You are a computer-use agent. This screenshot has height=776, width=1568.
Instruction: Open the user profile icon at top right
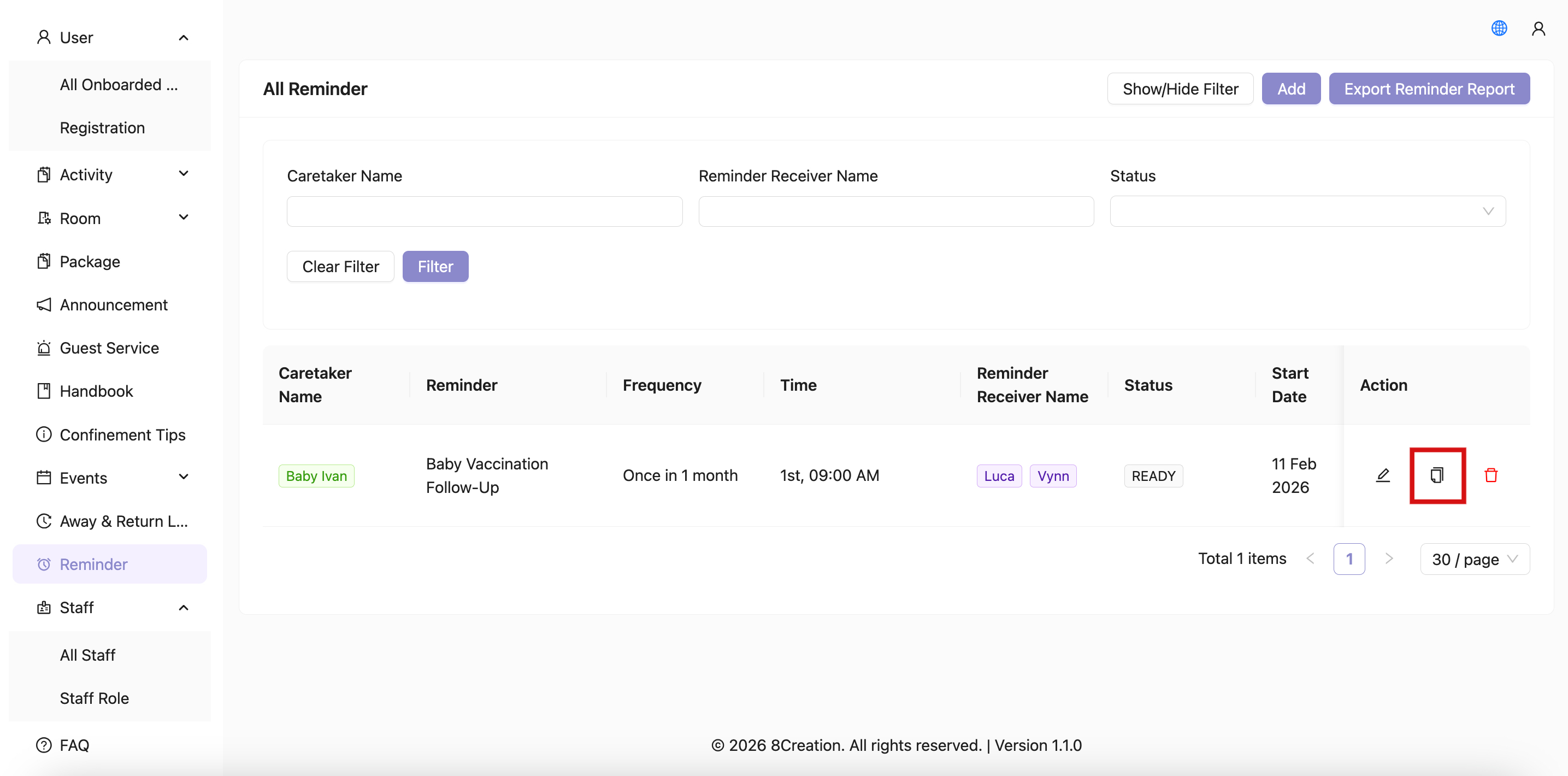point(1538,28)
